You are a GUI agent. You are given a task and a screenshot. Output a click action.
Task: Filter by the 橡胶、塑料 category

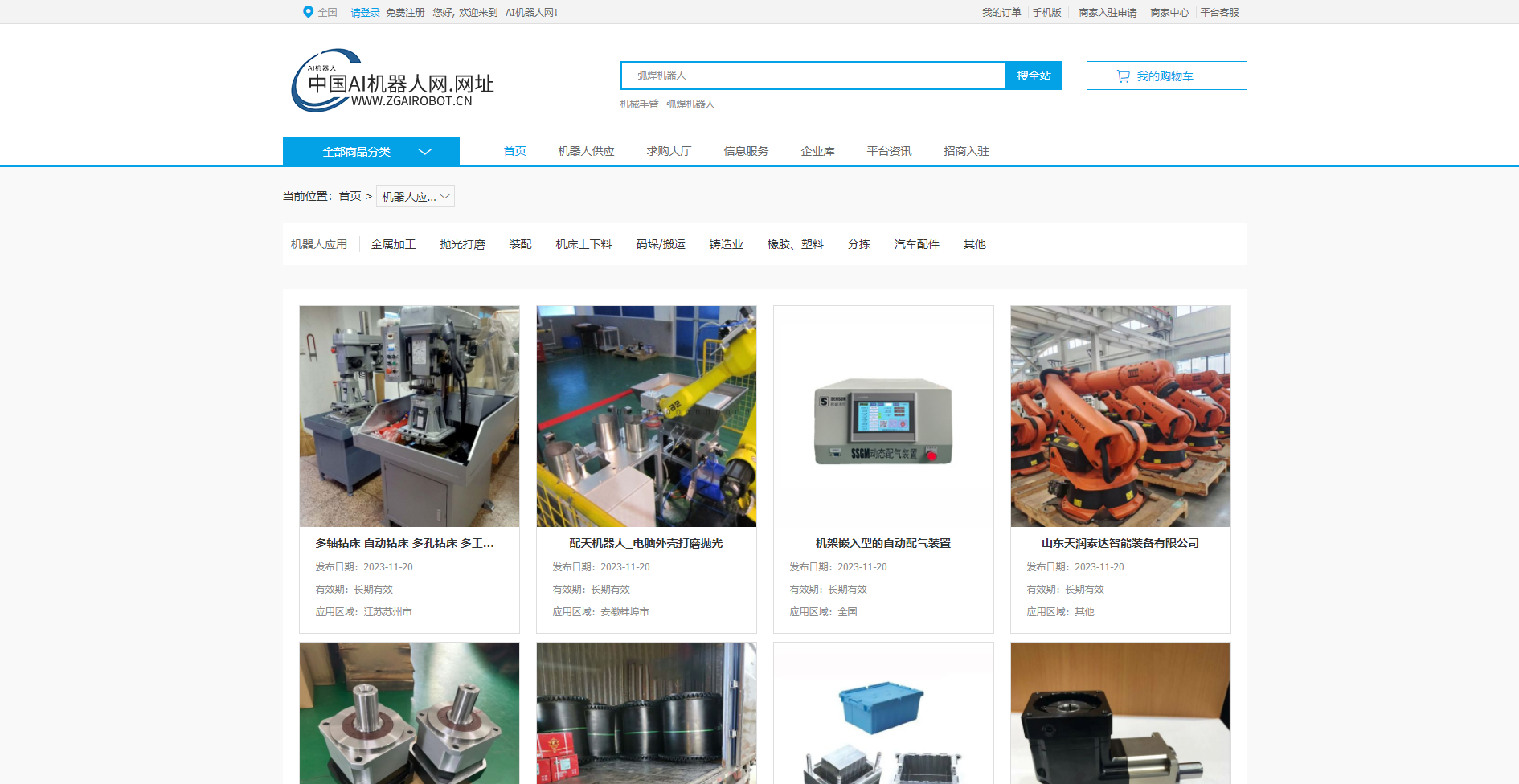[x=796, y=244]
